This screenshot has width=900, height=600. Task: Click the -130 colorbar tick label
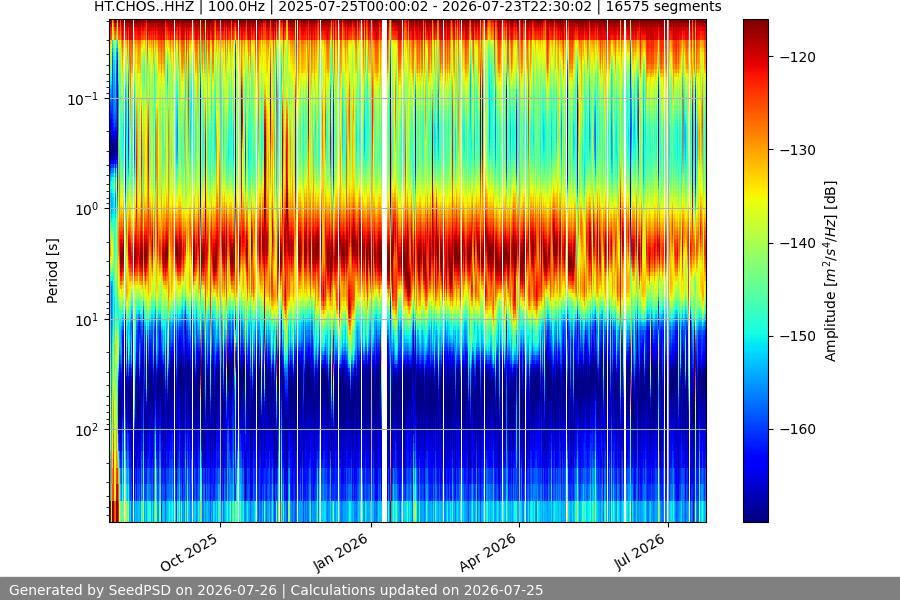[798, 150]
